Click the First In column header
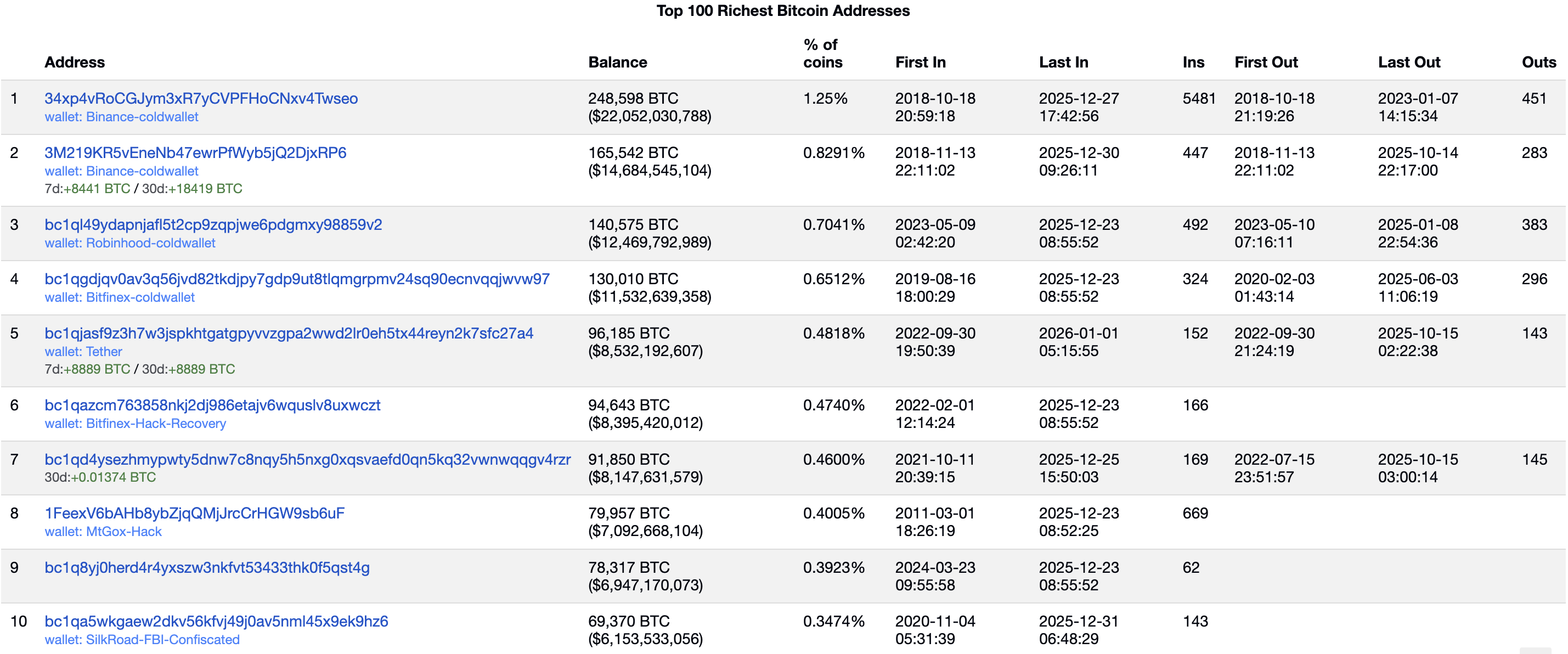 tap(920, 61)
